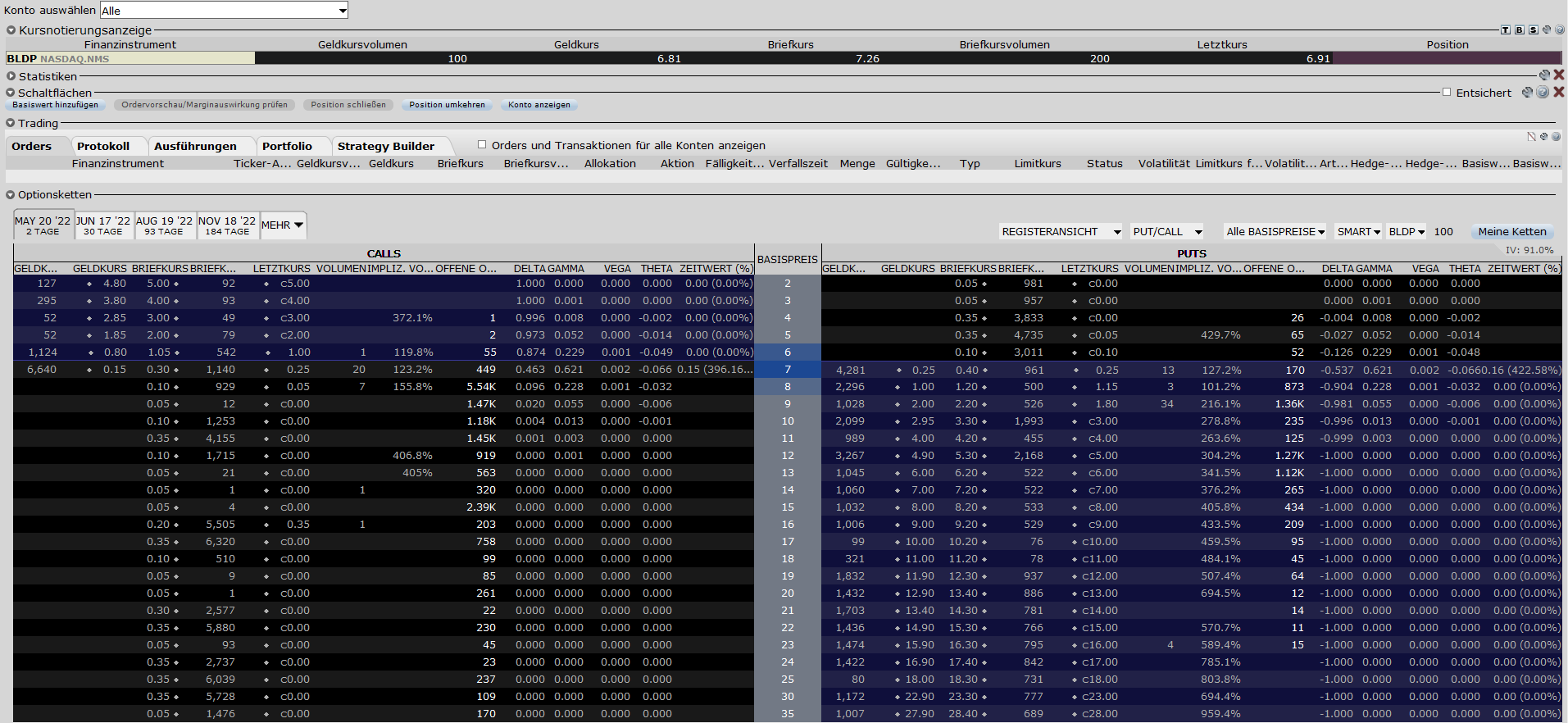Click the B icon in Kursnotierungsanzeige header
This screenshot has width=1568, height=723.
(1520, 30)
